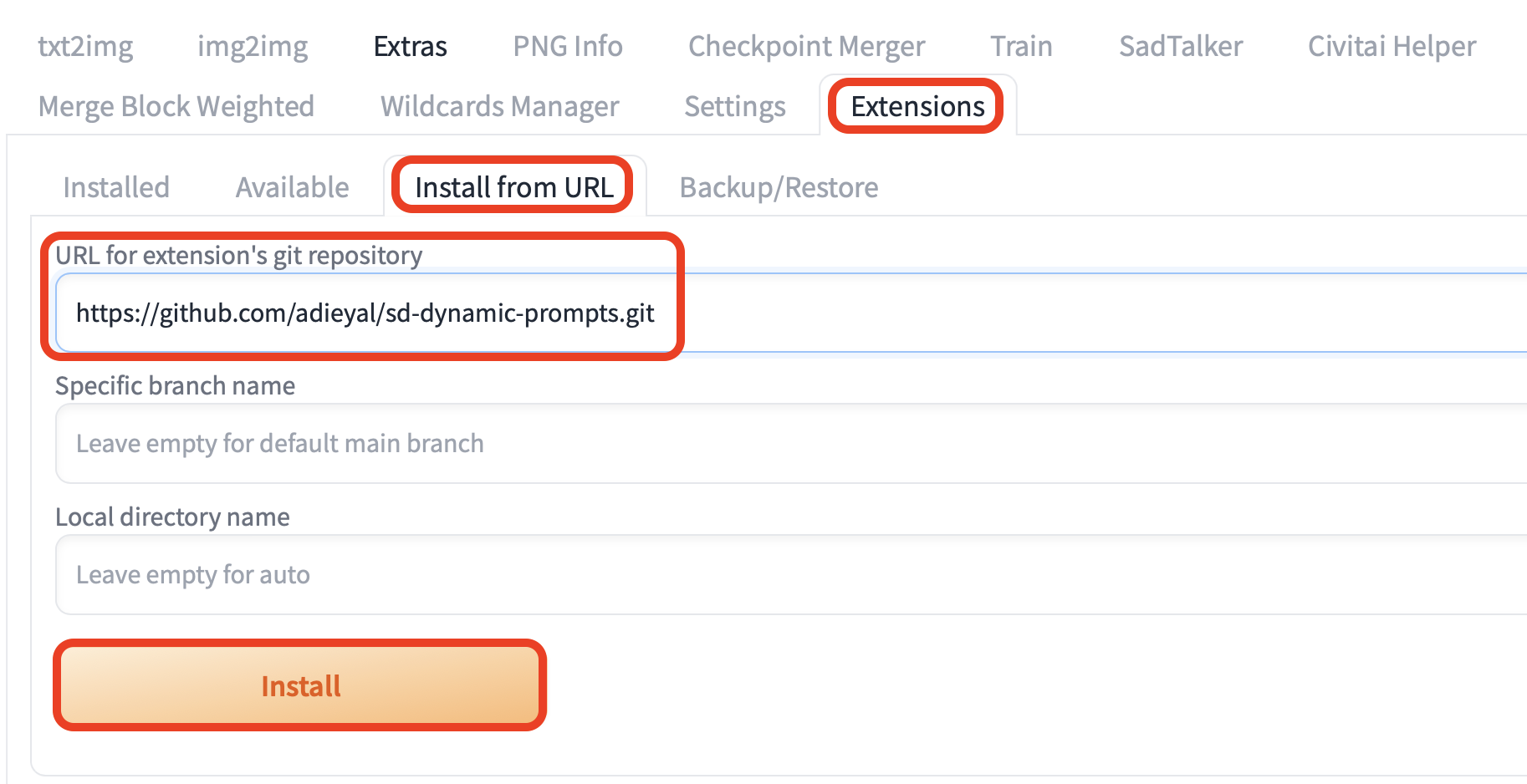Switch to the txt2img tab
The image size is (1527, 784).
pos(85,47)
